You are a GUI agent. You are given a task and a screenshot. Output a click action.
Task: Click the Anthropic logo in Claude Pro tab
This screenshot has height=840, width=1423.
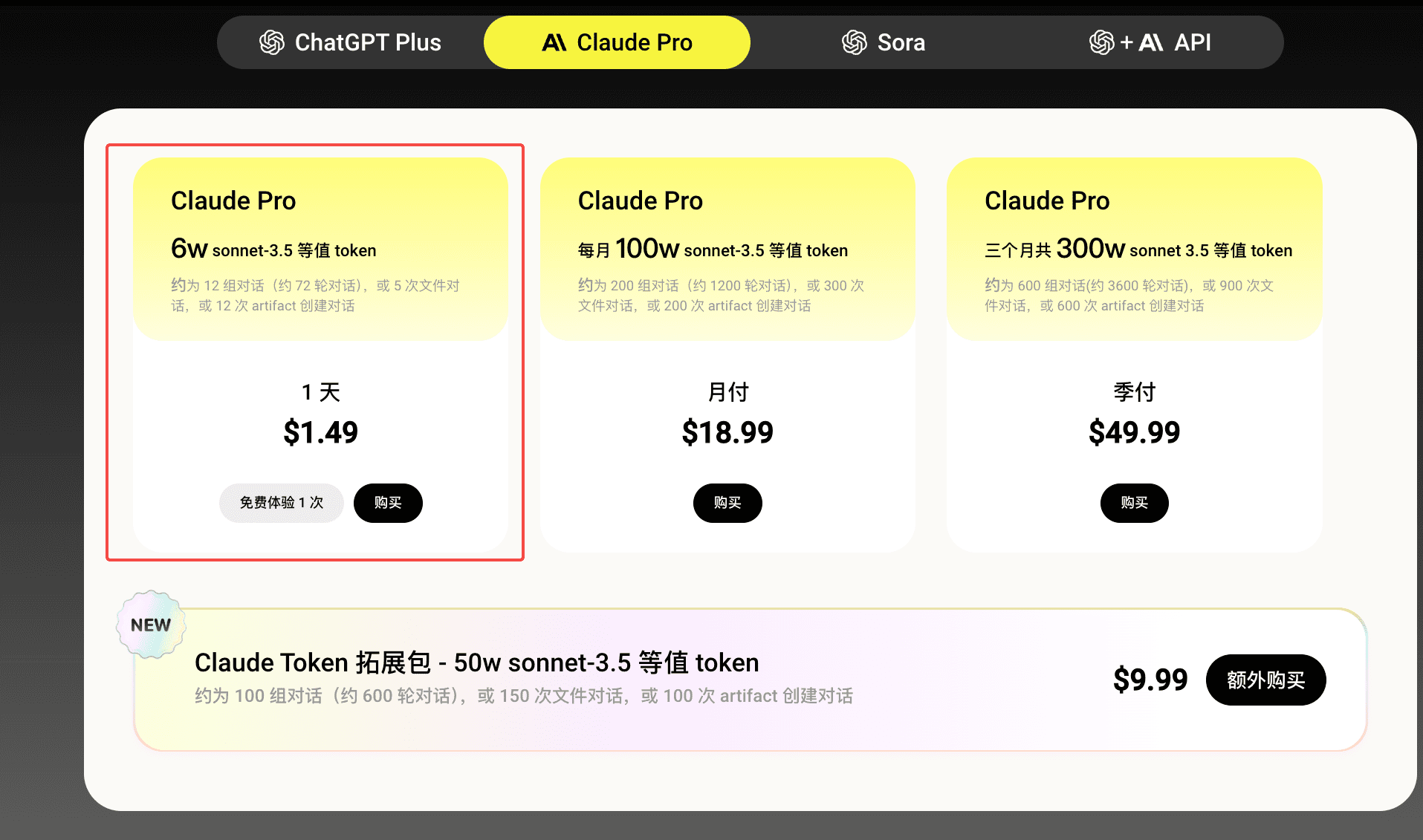point(554,42)
